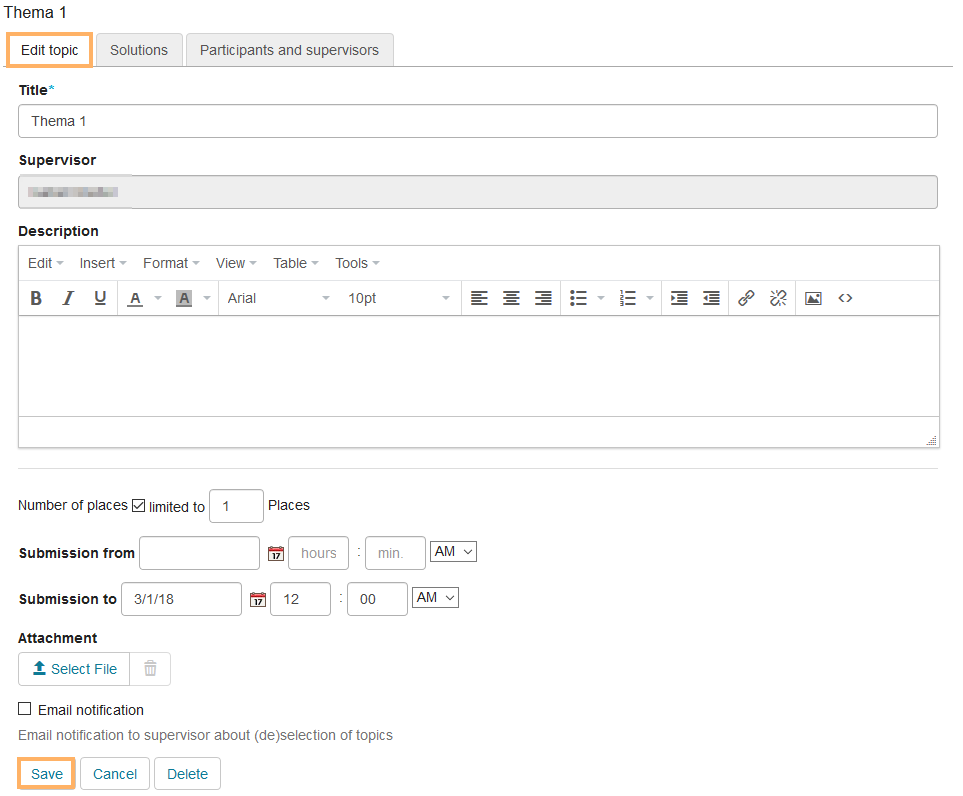This screenshot has width=963, height=796.
Task: Insert an image into the description
Action: (x=813, y=298)
